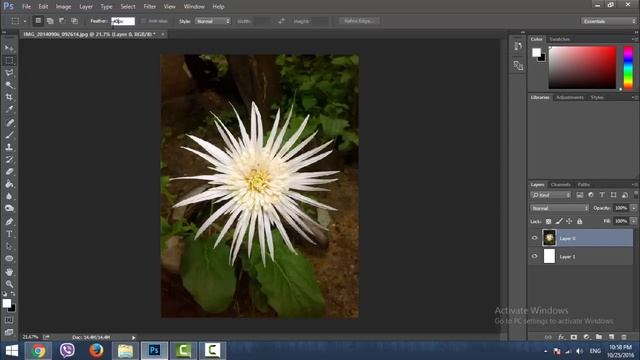The image size is (640, 360).
Task: Open the Essentials workspace dropdown
Action: pyautogui.click(x=609, y=21)
